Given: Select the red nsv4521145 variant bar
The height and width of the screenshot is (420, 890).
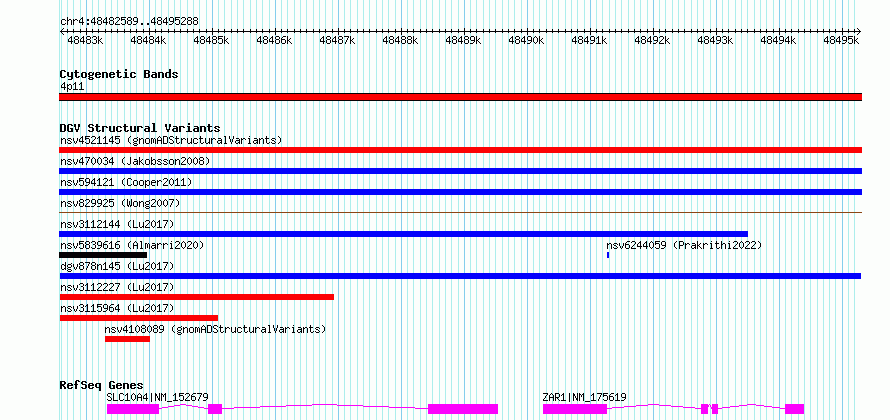Looking at the screenshot, I should [460, 150].
